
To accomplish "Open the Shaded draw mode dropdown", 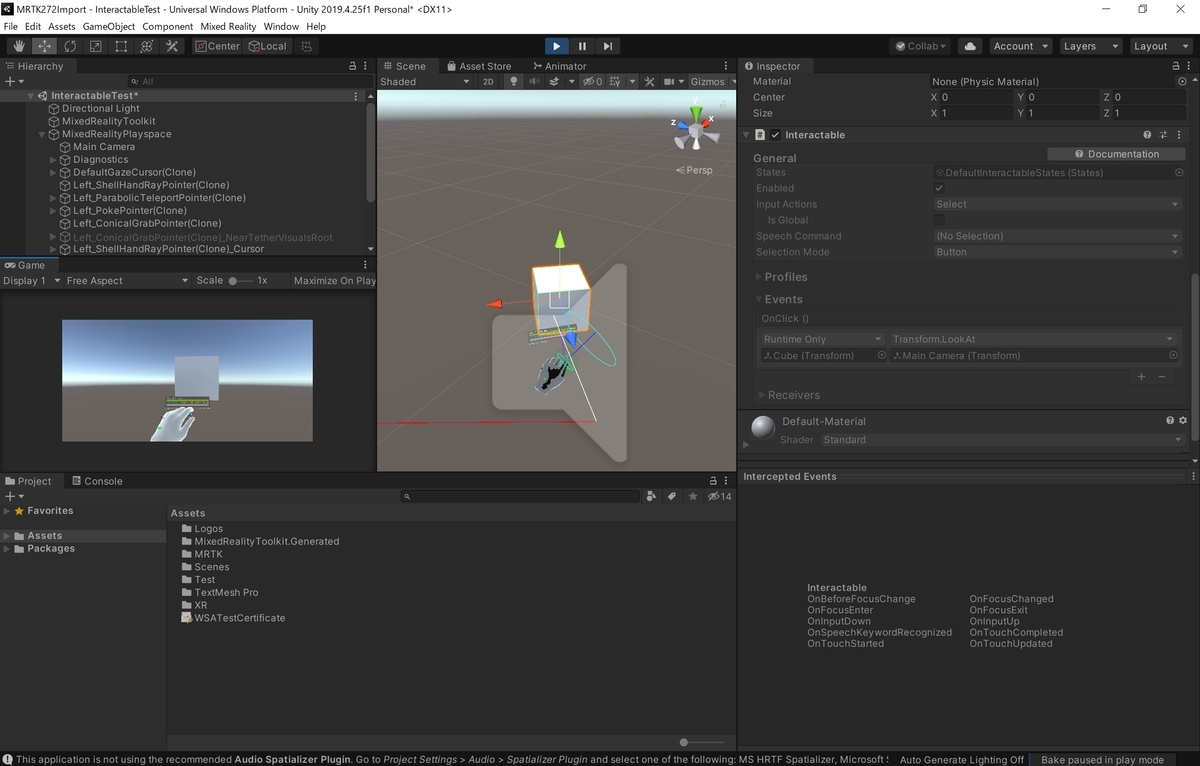I will click(424, 82).
